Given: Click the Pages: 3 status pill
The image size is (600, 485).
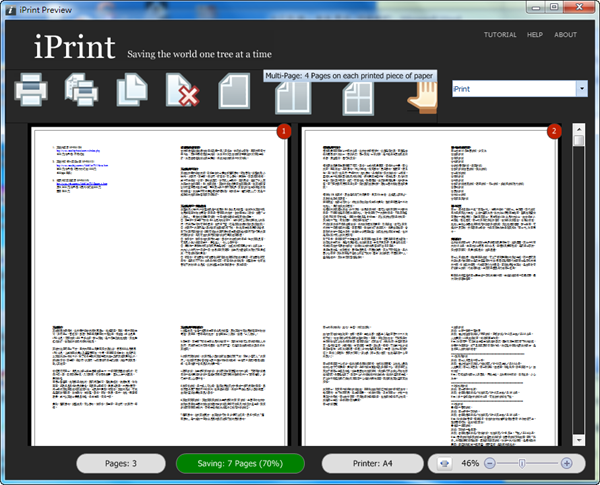Looking at the screenshot, I should pyautogui.click(x=121, y=464).
